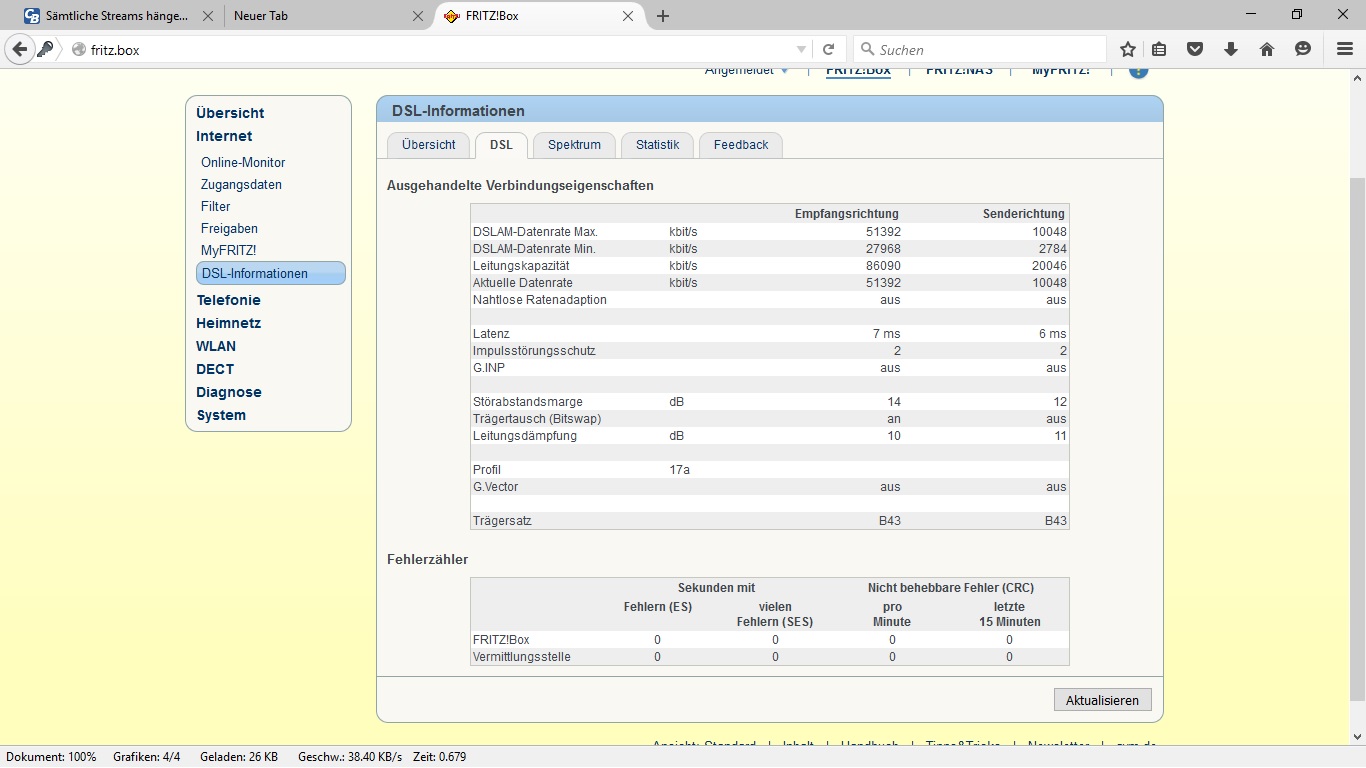Open Freigaben in the sidebar
Image resolution: width=1366 pixels, height=768 pixels.
[229, 228]
